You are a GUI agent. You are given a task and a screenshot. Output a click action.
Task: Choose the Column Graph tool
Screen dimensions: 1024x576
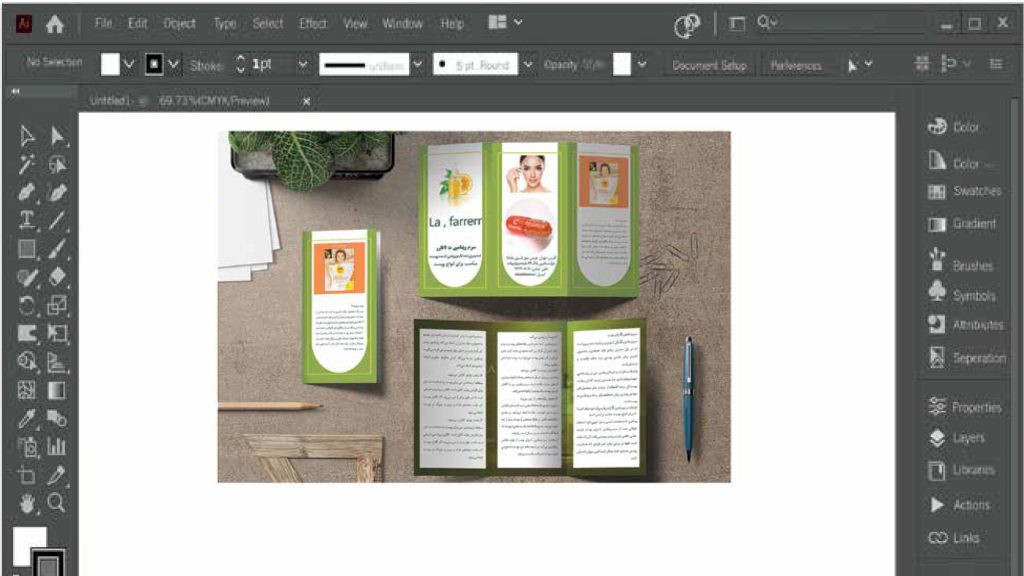coord(57,447)
